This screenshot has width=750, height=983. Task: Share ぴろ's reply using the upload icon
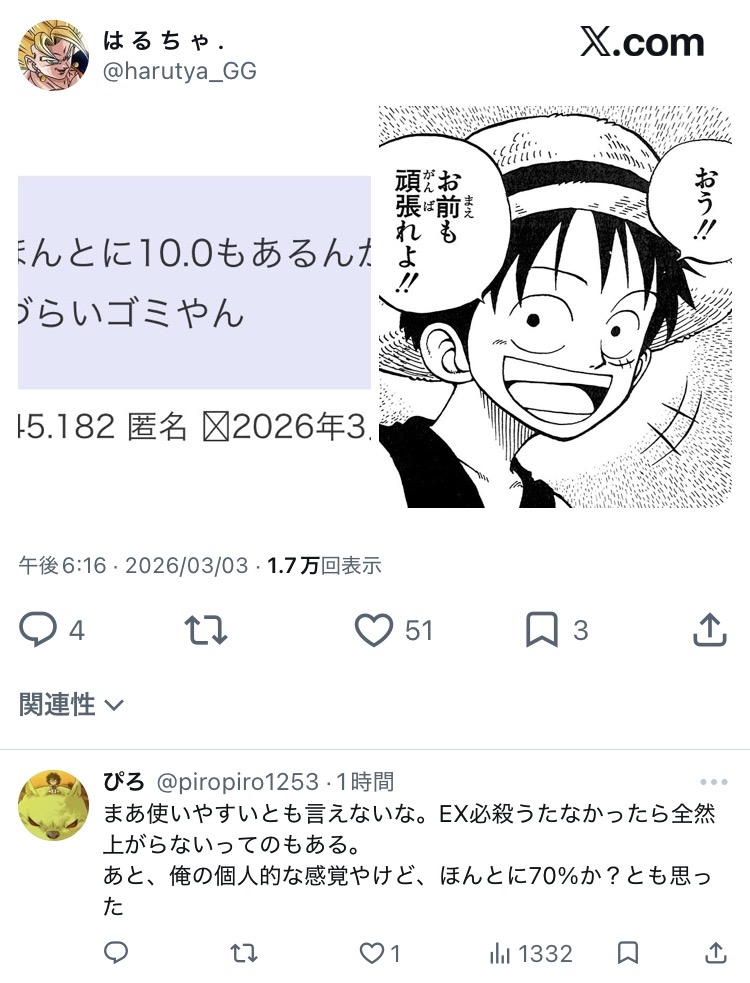[x=716, y=953]
